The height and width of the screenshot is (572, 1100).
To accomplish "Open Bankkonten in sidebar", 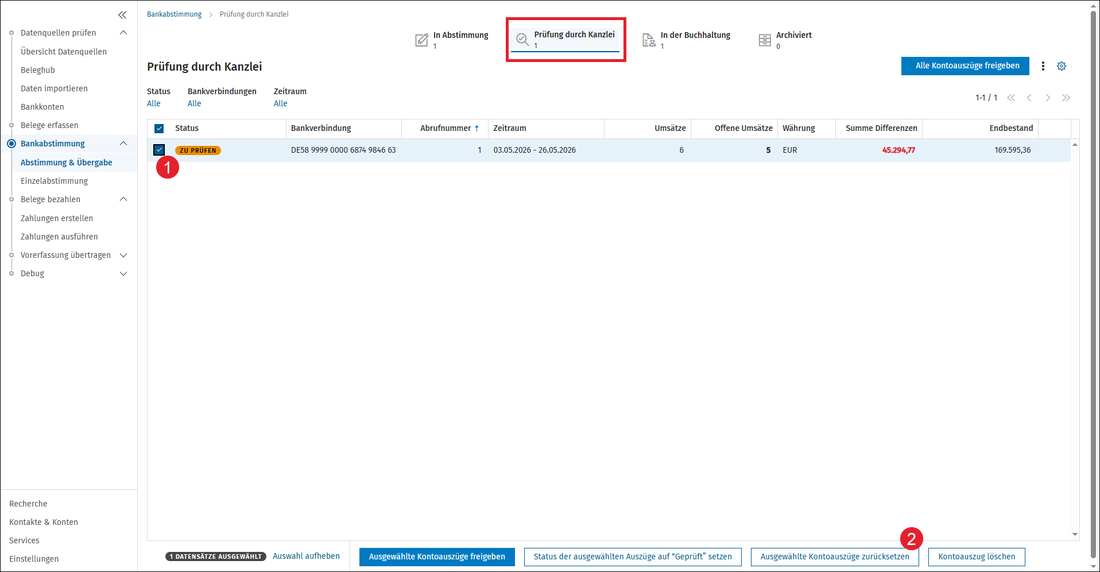I will coord(42,107).
